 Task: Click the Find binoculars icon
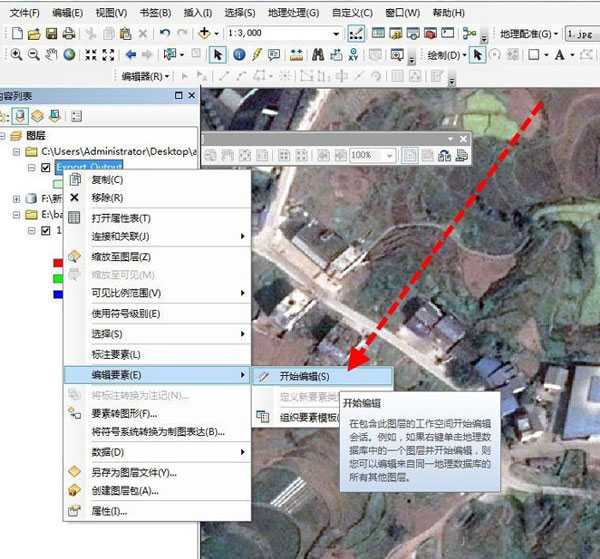pyautogui.click(x=321, y=54)
